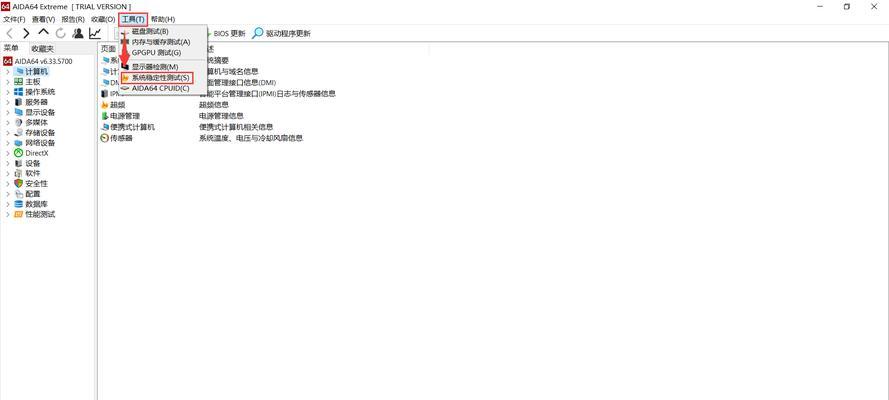This screenshot has width=889, height=400.
Task: Click the 服务器 server icon
Action: [19, 102]
